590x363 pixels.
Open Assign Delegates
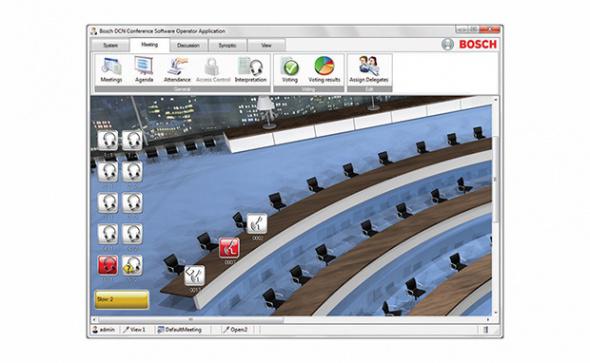(369, 70)
